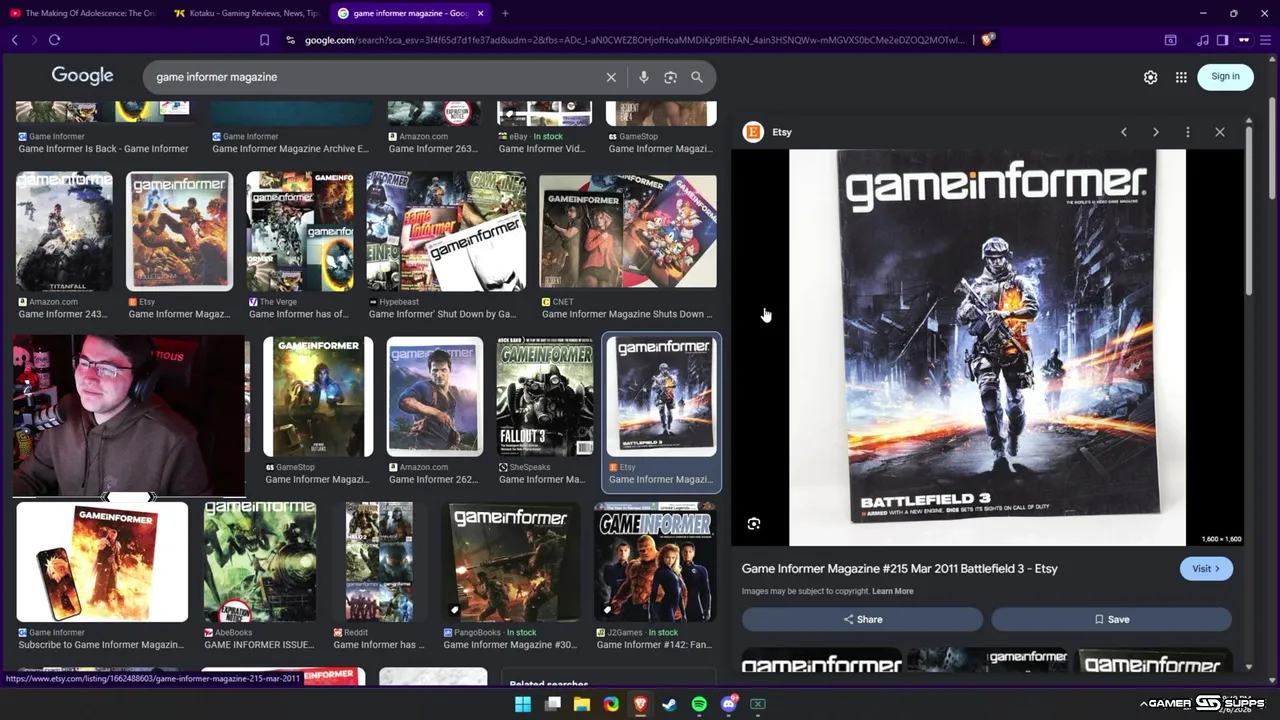Viewport: 1280px width, 720px height.
Task: Select the Fantastic Four cover from J2Games
Action: 655,562
